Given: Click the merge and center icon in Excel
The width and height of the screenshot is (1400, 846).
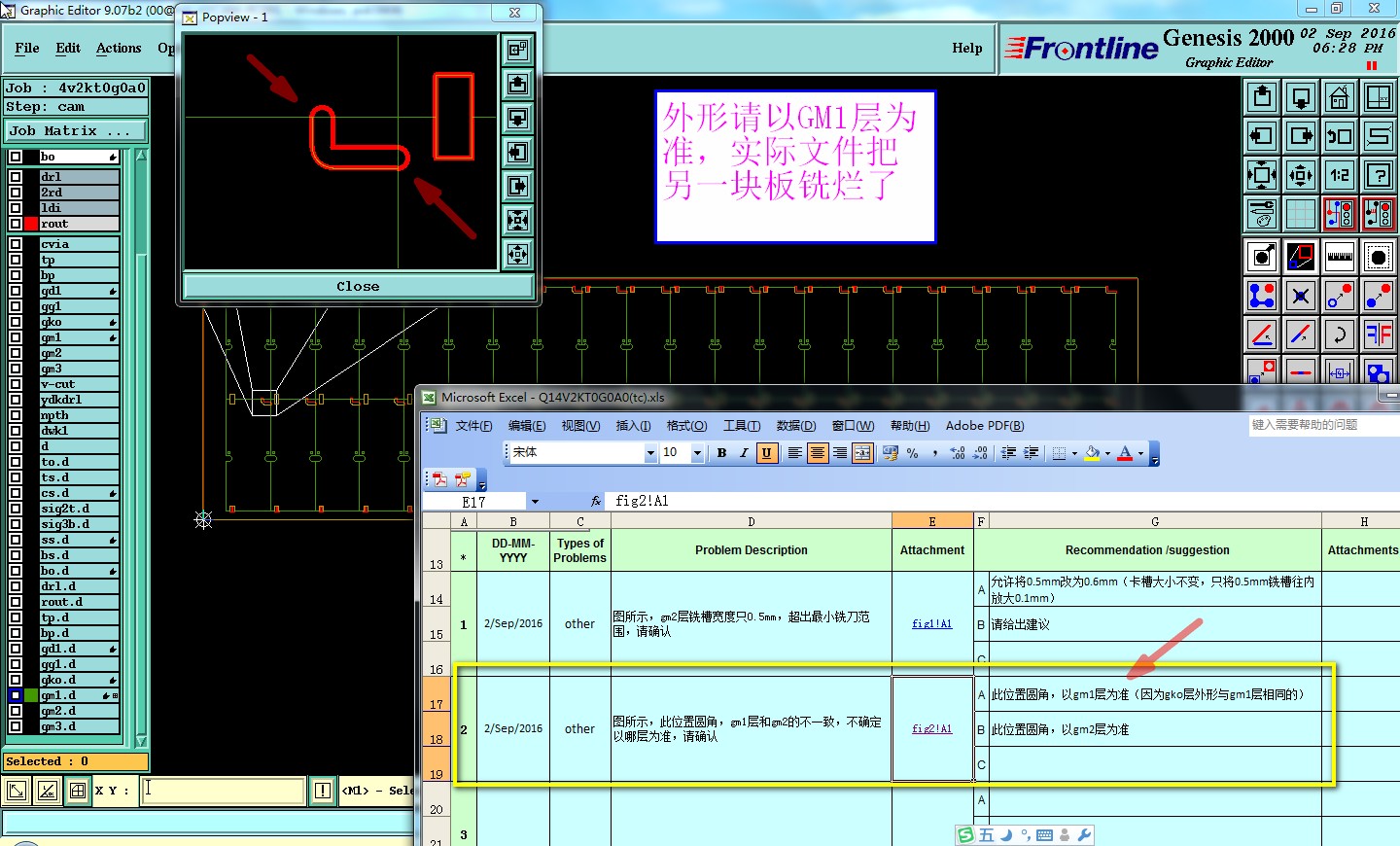Looking at the screenshot, I should pos(862,453).
